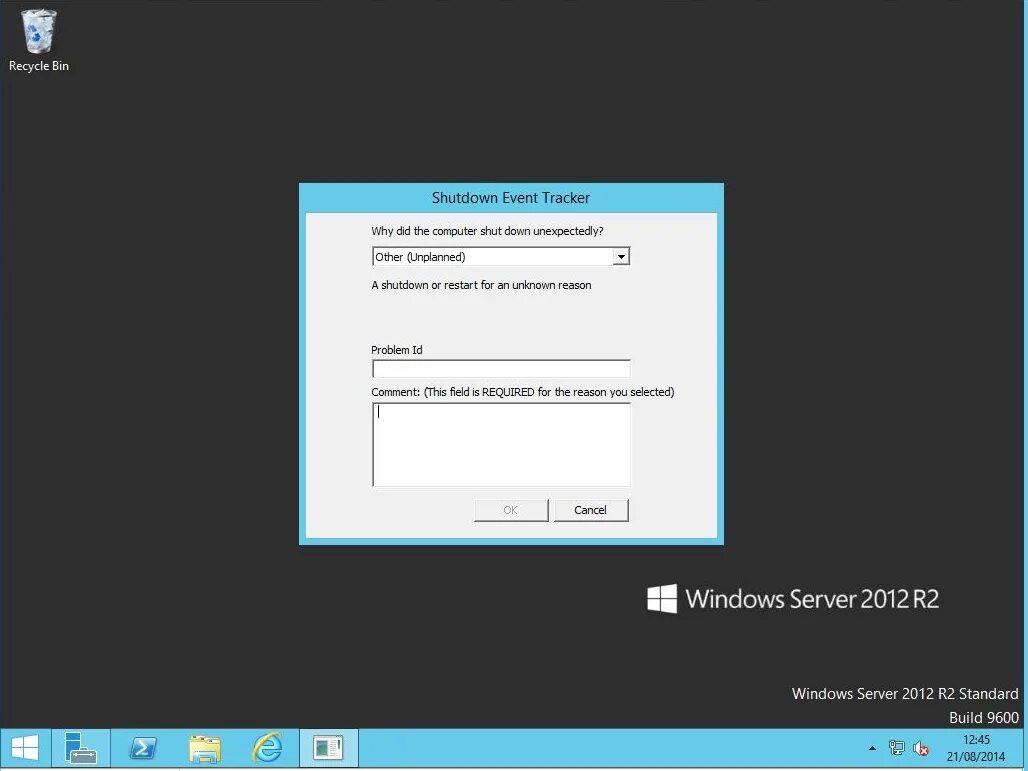Click inside the Comment text area
This screenshot has height=771, width=1028.
(x=501, y=445)
